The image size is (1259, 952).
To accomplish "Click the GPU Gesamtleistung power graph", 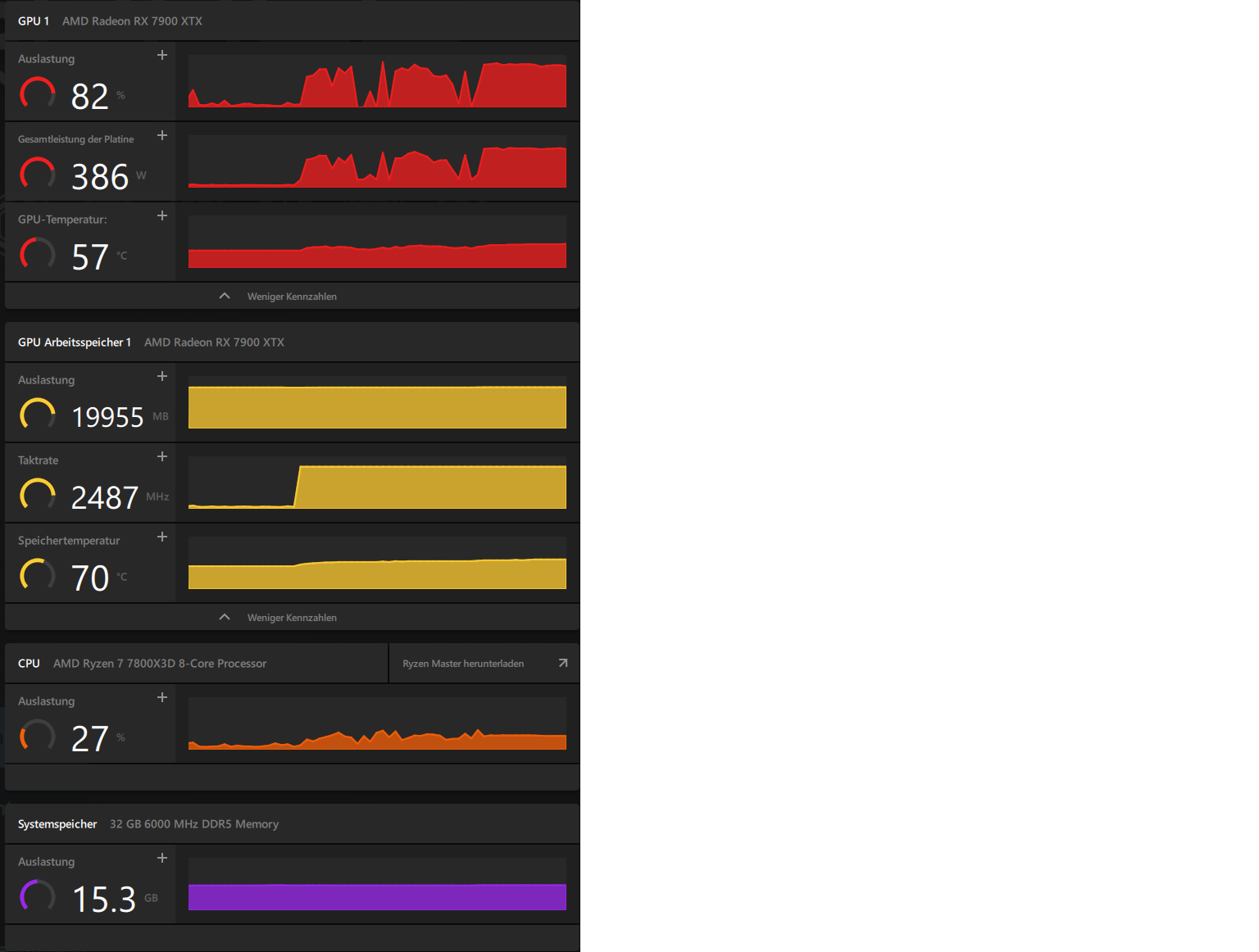I will (x=377, y=161).
